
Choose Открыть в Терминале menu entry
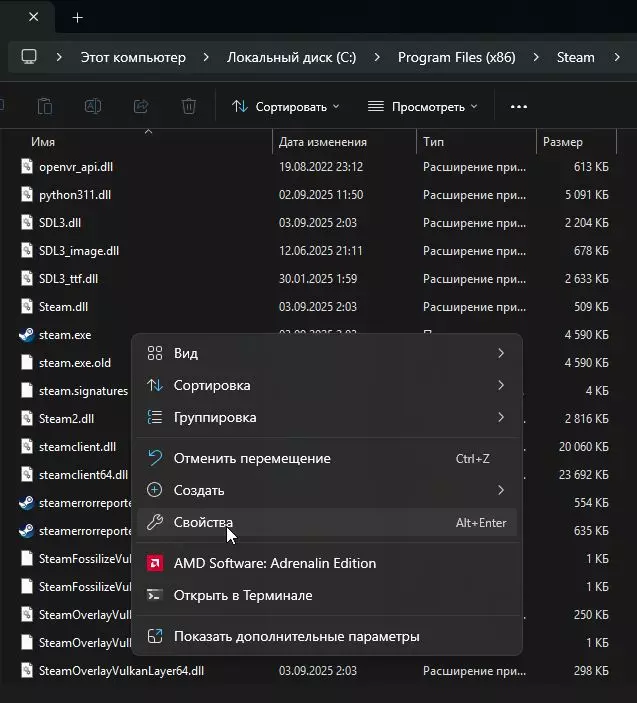[243, 595]
